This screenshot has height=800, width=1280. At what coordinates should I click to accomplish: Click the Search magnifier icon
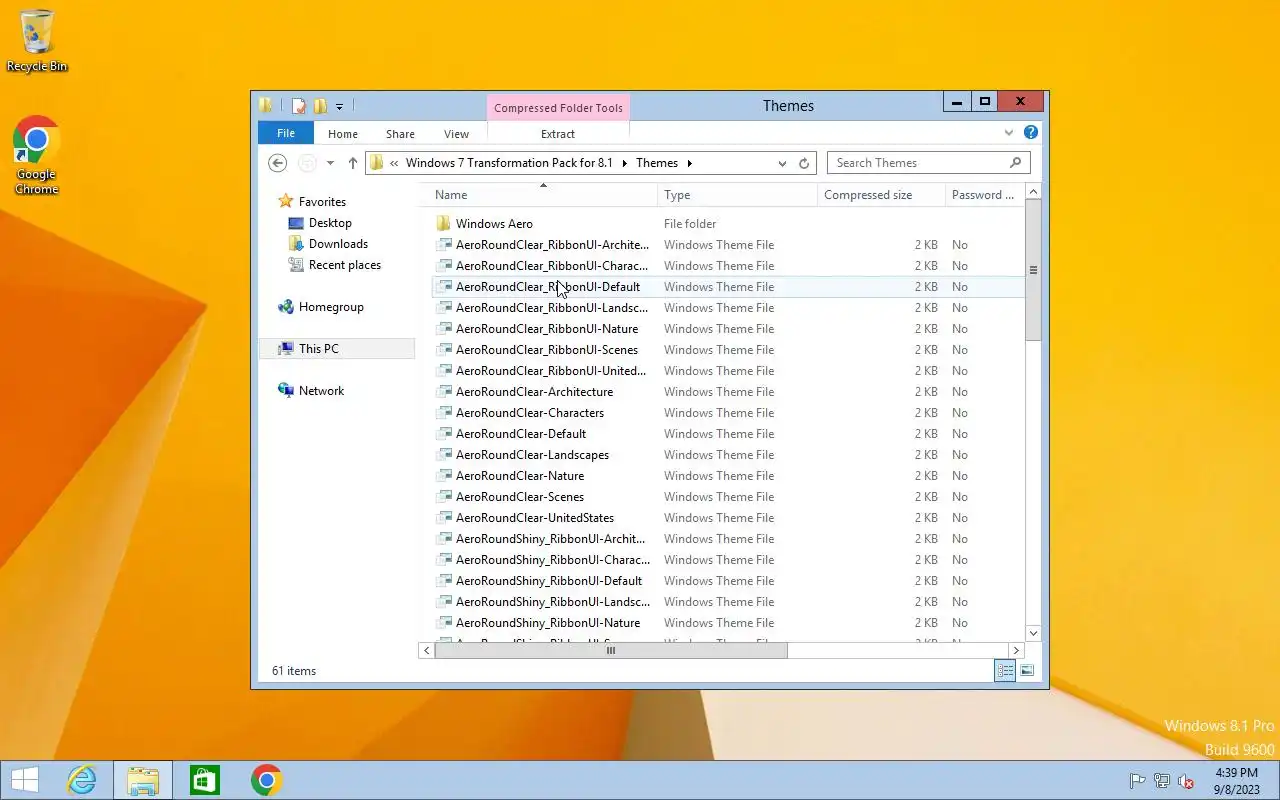1016,163
